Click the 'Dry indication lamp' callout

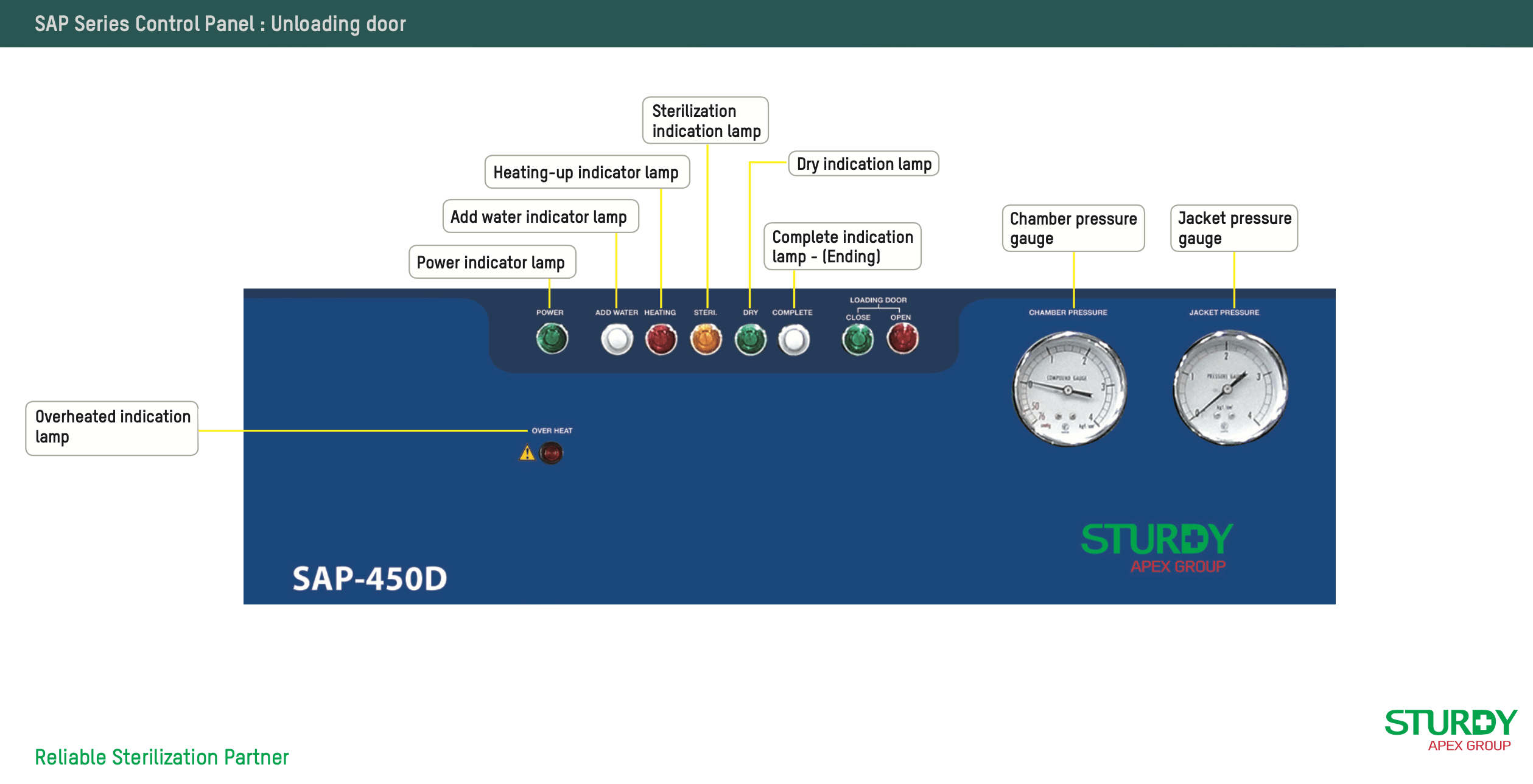pos(864,164)
